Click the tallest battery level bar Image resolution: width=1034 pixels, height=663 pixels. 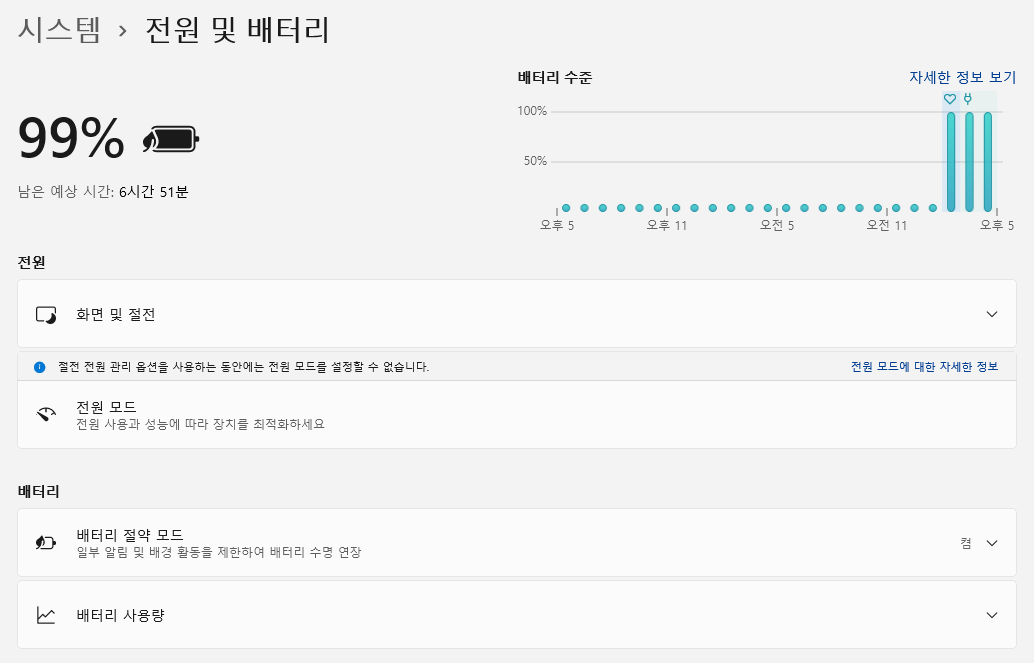[x=949, y=160]
